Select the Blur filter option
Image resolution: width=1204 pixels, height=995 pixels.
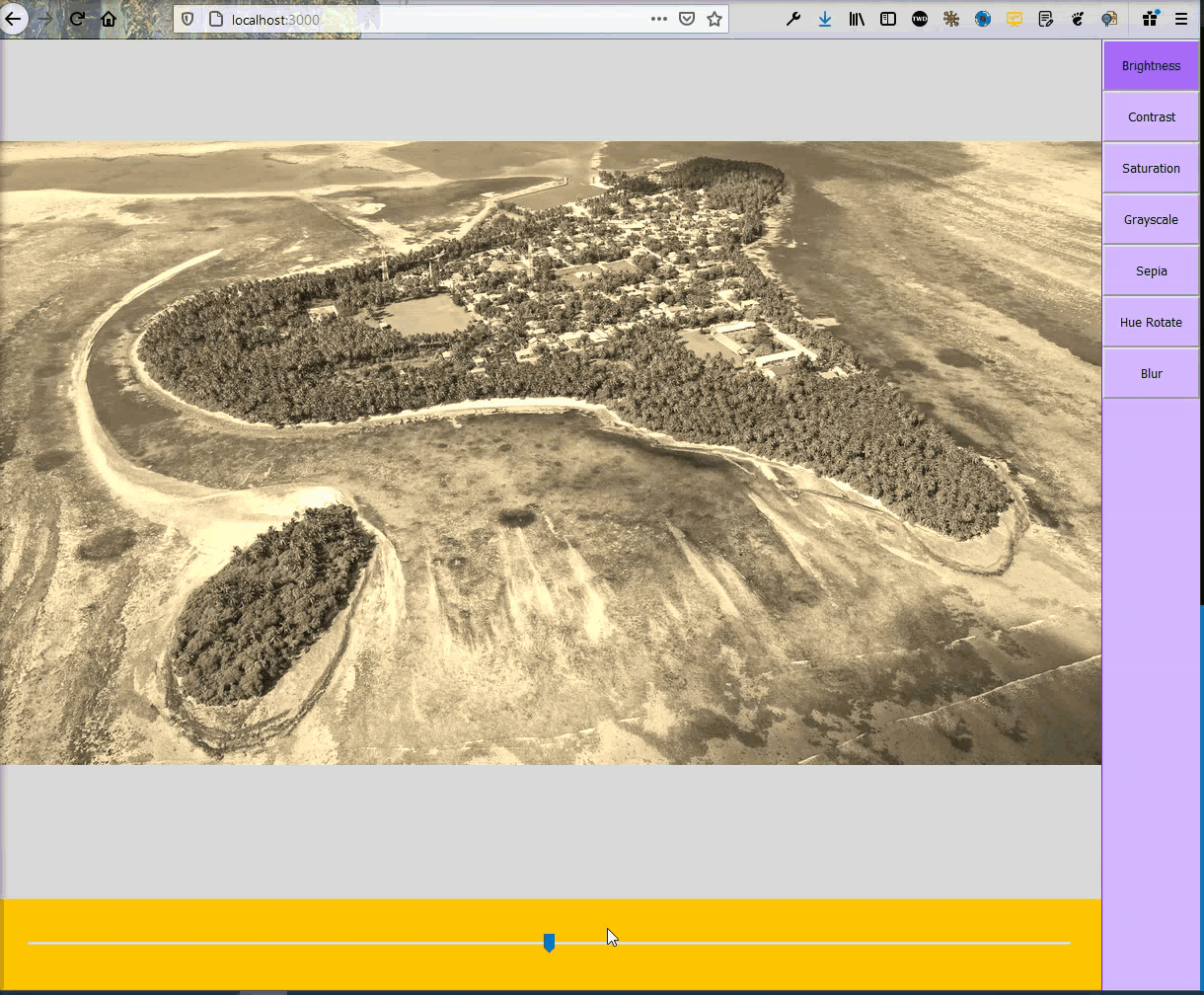coord(1151,374)
